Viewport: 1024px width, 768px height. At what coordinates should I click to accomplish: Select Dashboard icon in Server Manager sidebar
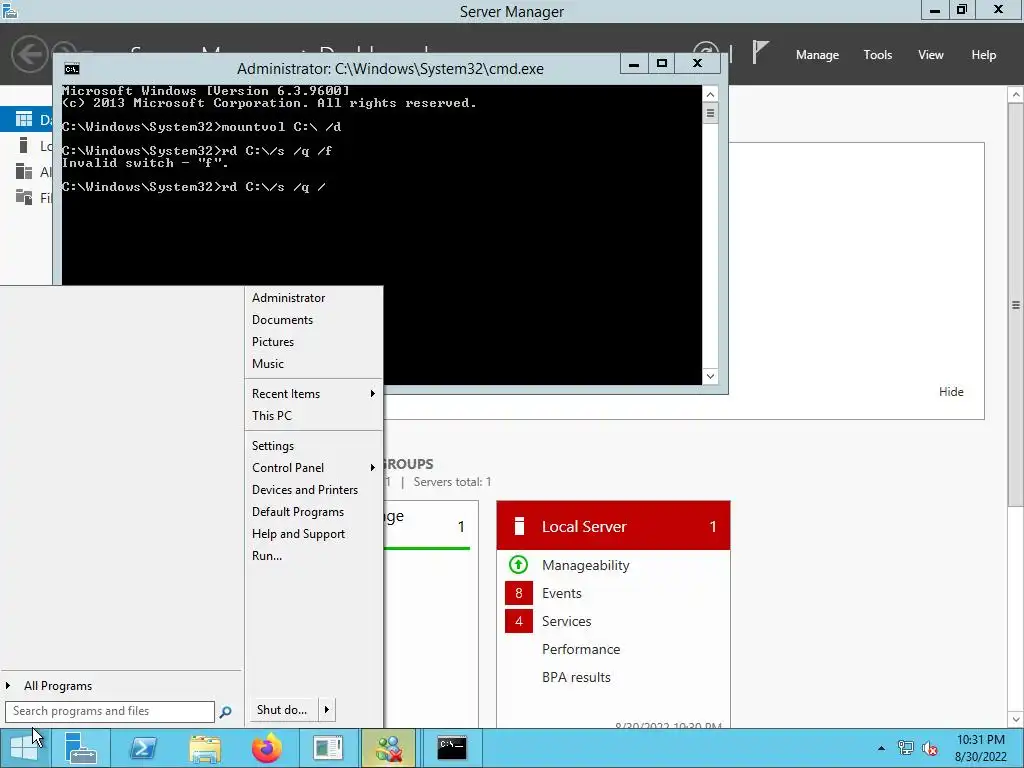24,119
